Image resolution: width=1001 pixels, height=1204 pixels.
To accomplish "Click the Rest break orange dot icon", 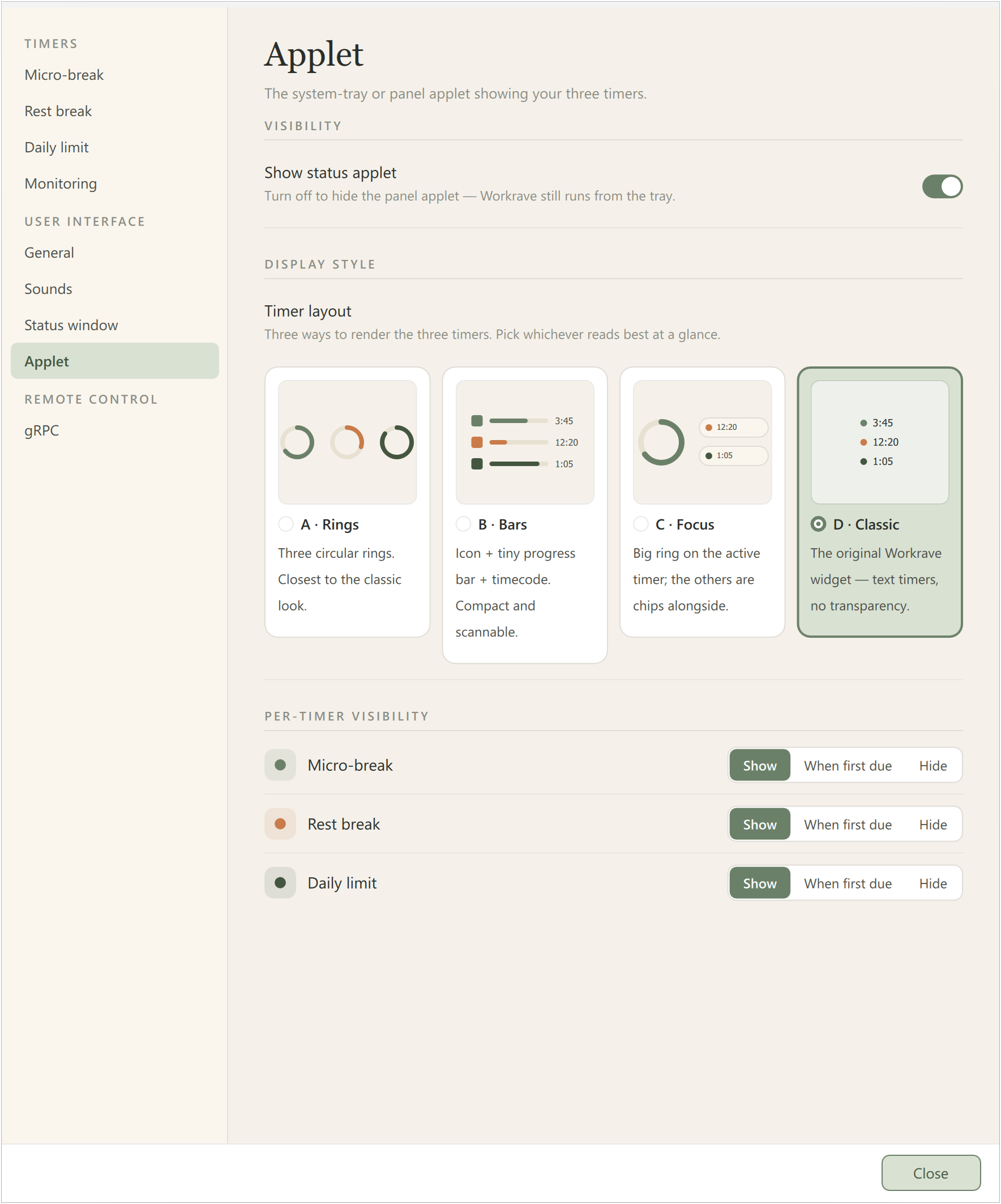I will pos(280,824).
